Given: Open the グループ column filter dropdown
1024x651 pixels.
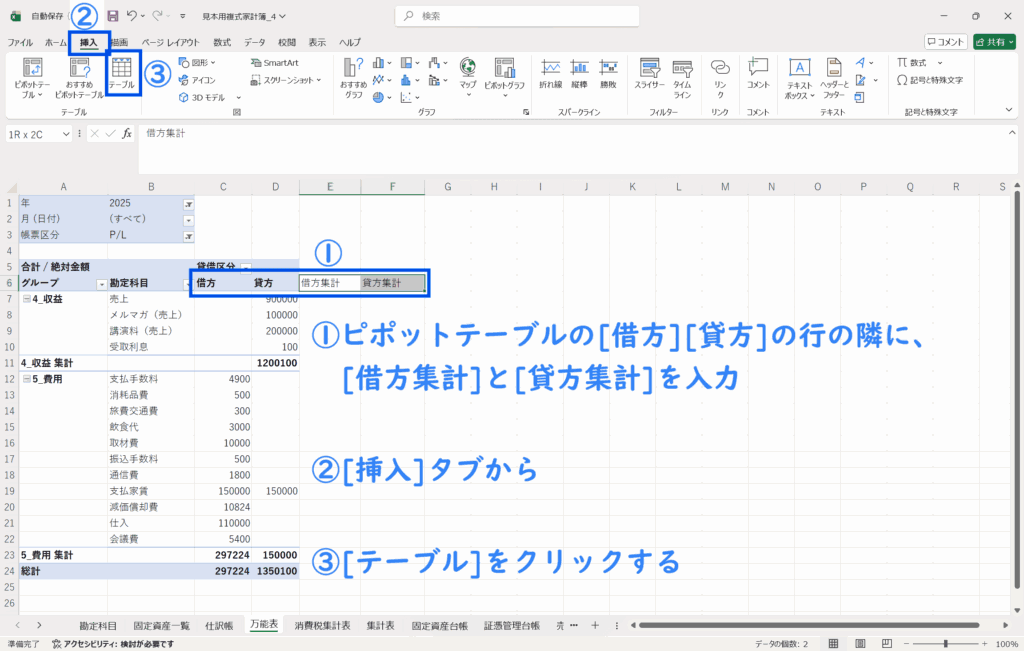Looking at the screenshot, I should point(100,284).
